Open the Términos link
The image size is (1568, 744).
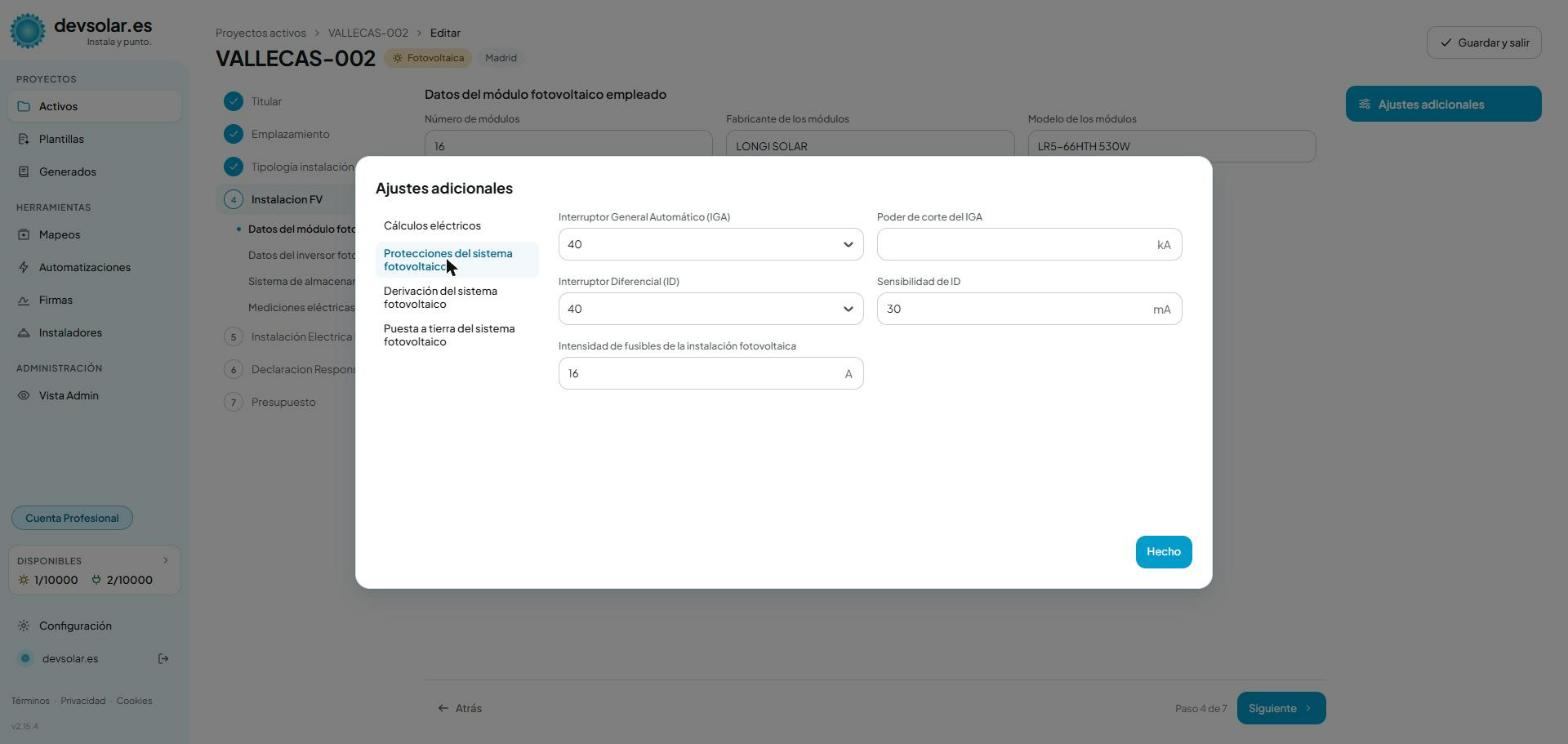[x=30, y=701]
